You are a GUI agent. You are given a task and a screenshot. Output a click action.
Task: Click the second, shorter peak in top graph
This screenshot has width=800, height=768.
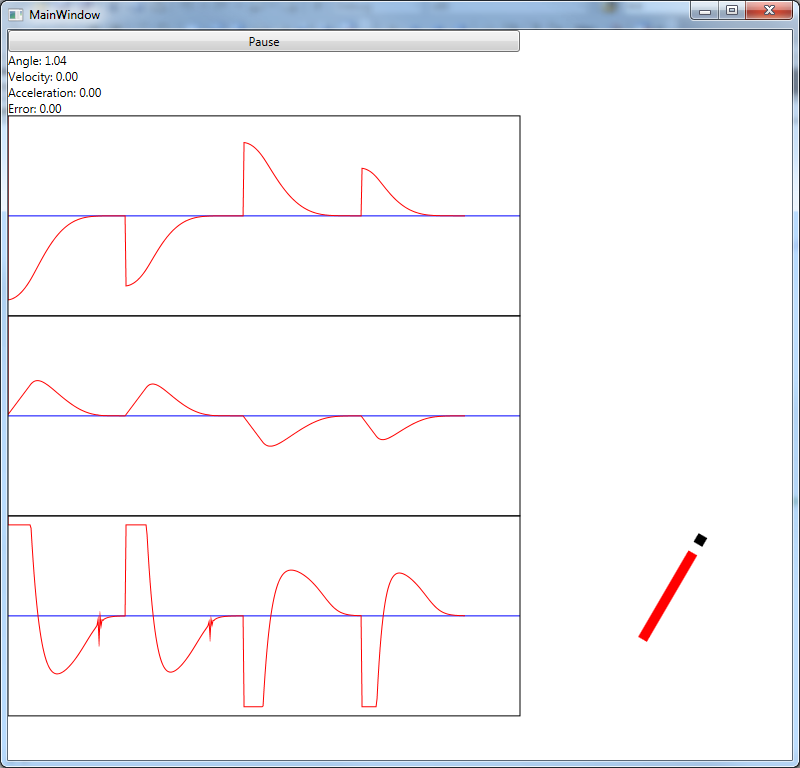[364, 169]
